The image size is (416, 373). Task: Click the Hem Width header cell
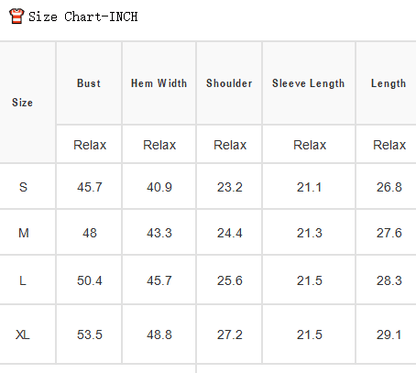159,83
